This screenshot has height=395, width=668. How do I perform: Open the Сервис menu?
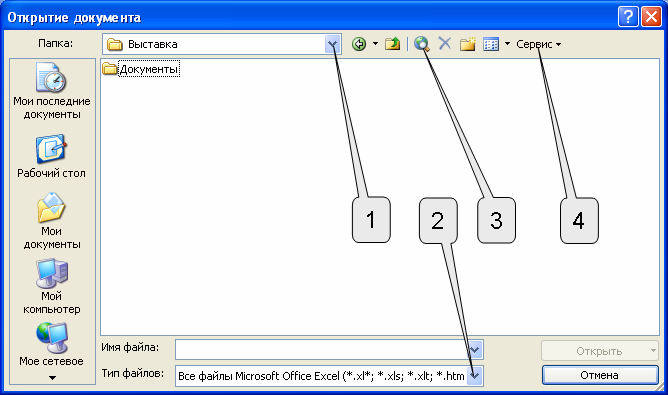point(538,44)
